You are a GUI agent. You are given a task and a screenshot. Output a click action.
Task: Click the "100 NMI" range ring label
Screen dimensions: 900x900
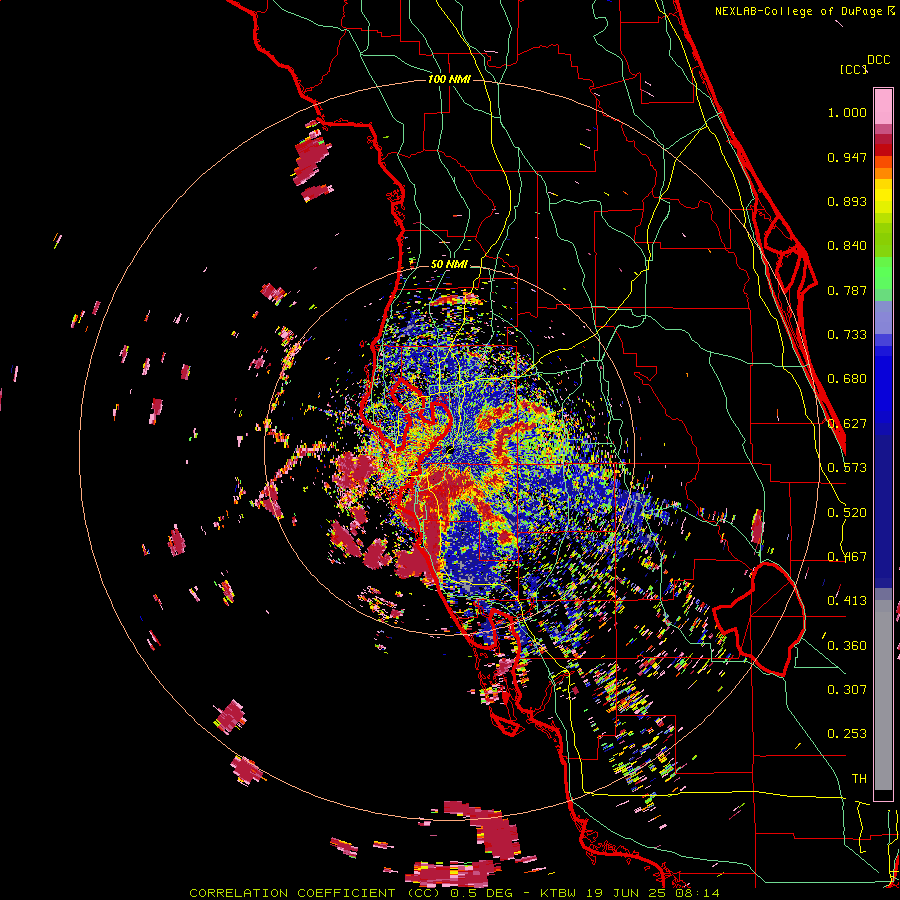coord(449,79)
